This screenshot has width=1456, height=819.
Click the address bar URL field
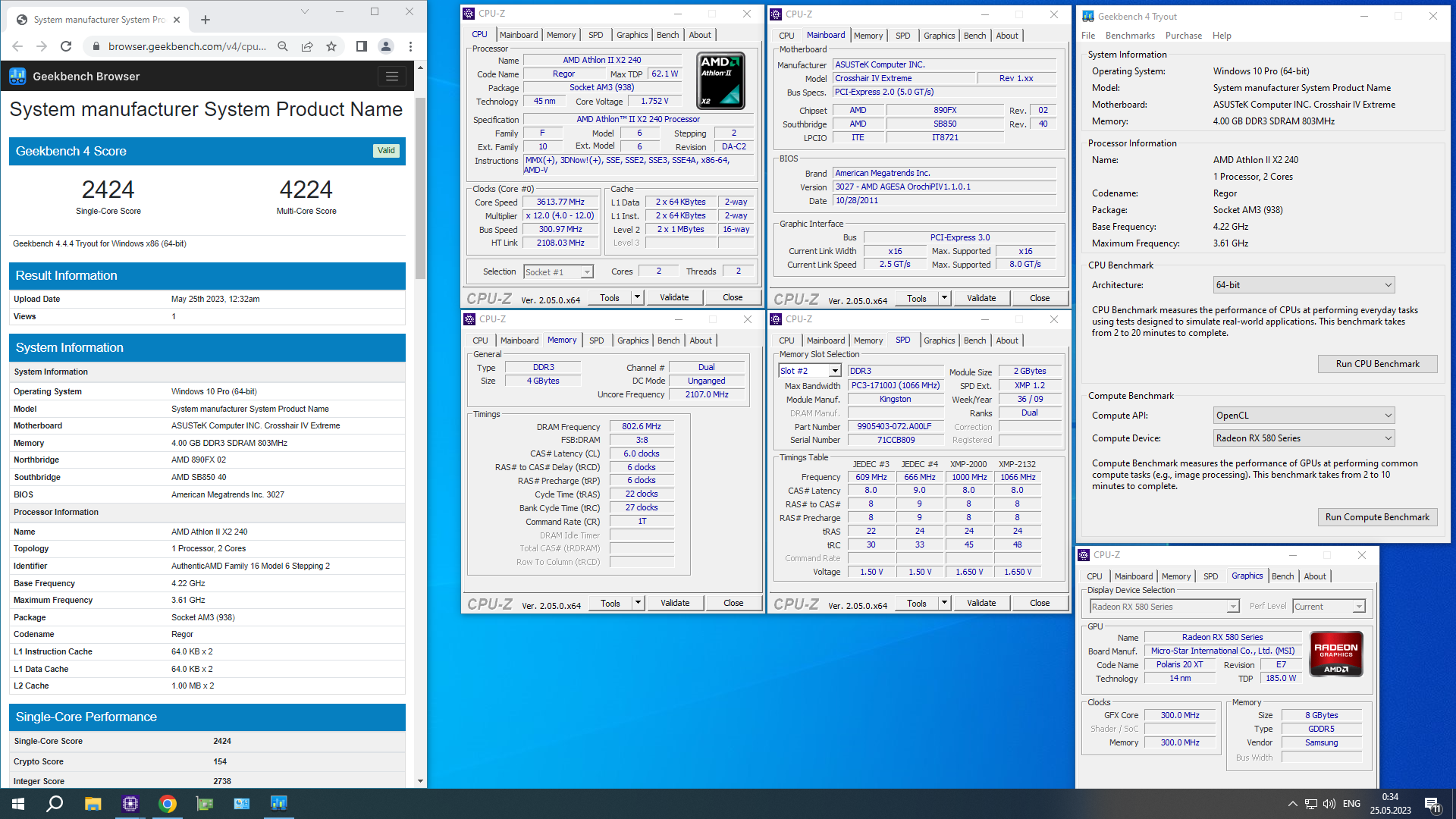point(187,46)
